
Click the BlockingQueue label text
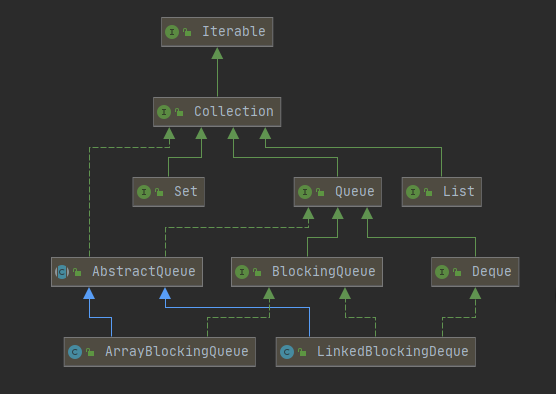click(323, 272)
